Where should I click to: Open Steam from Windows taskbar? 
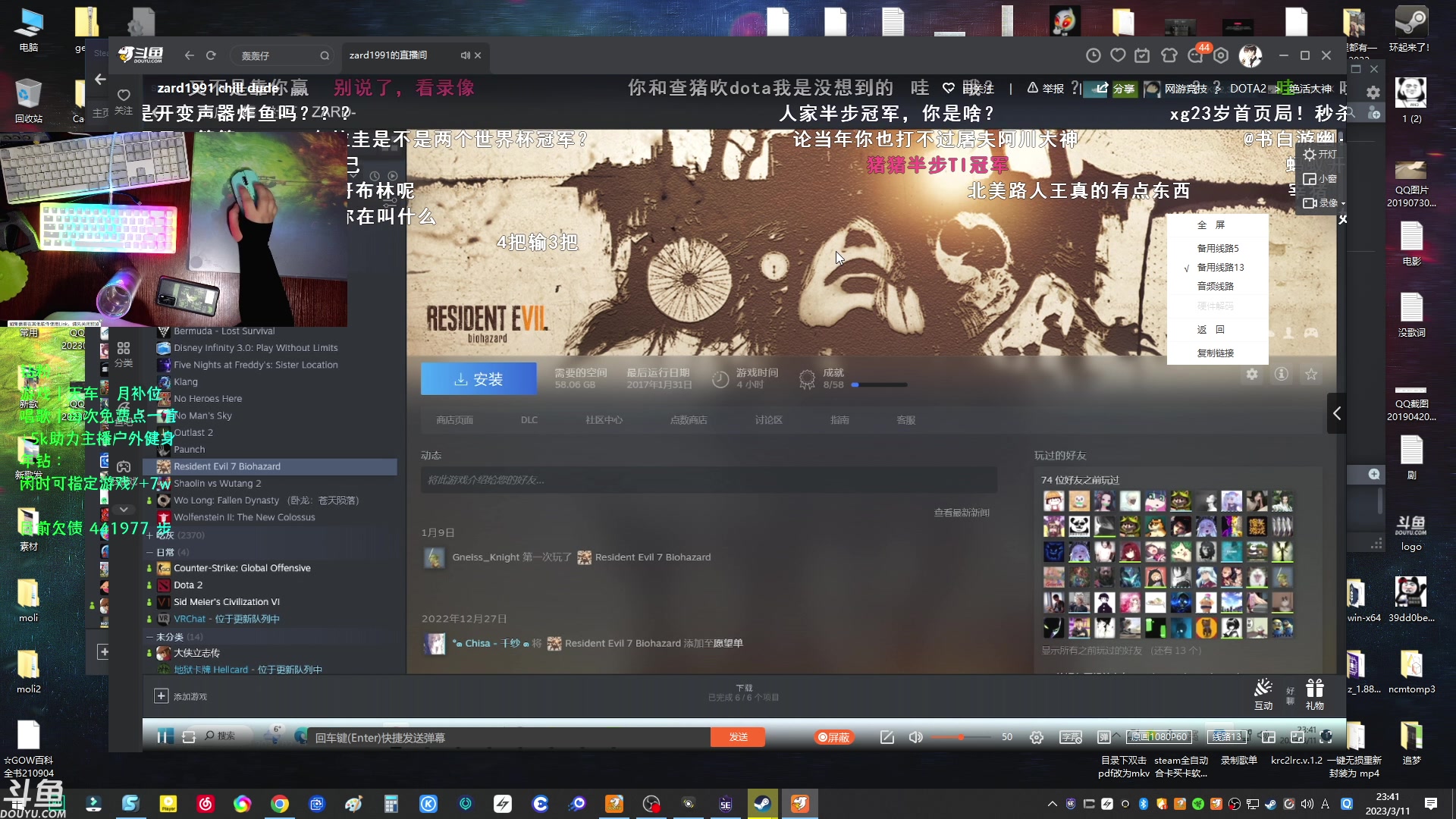pos(762,804)
